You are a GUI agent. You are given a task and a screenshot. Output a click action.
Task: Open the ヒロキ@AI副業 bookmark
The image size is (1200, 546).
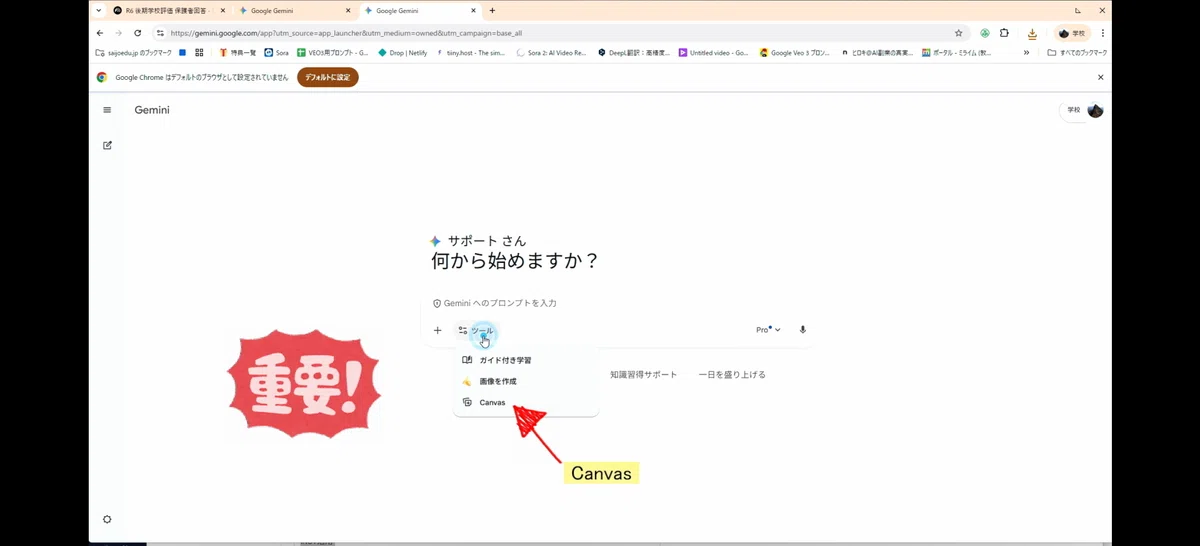tap(877, 53)
